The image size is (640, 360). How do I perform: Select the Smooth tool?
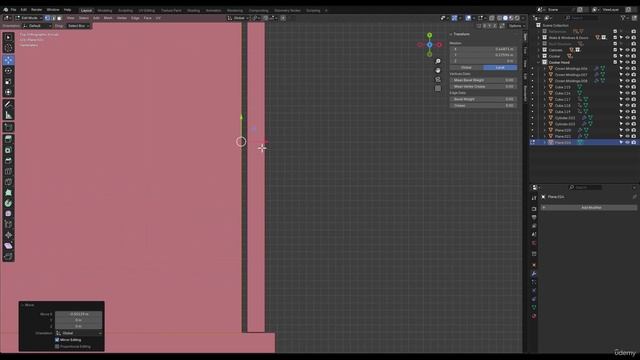click(x=8, y=214)
